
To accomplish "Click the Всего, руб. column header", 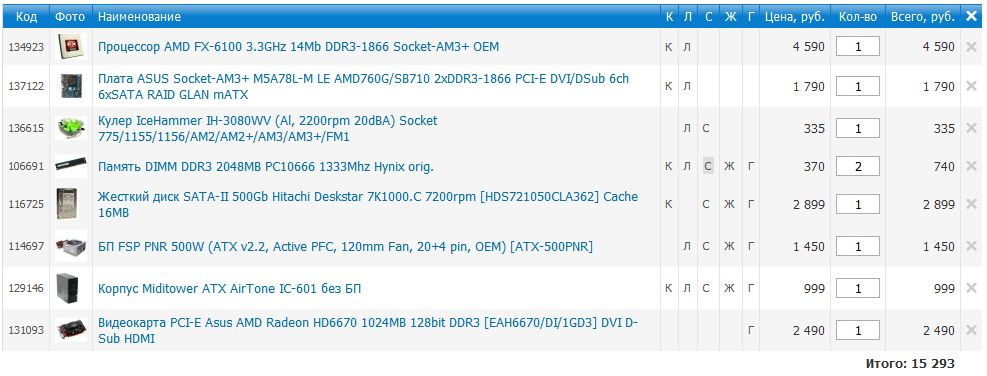I will point(922,17).
